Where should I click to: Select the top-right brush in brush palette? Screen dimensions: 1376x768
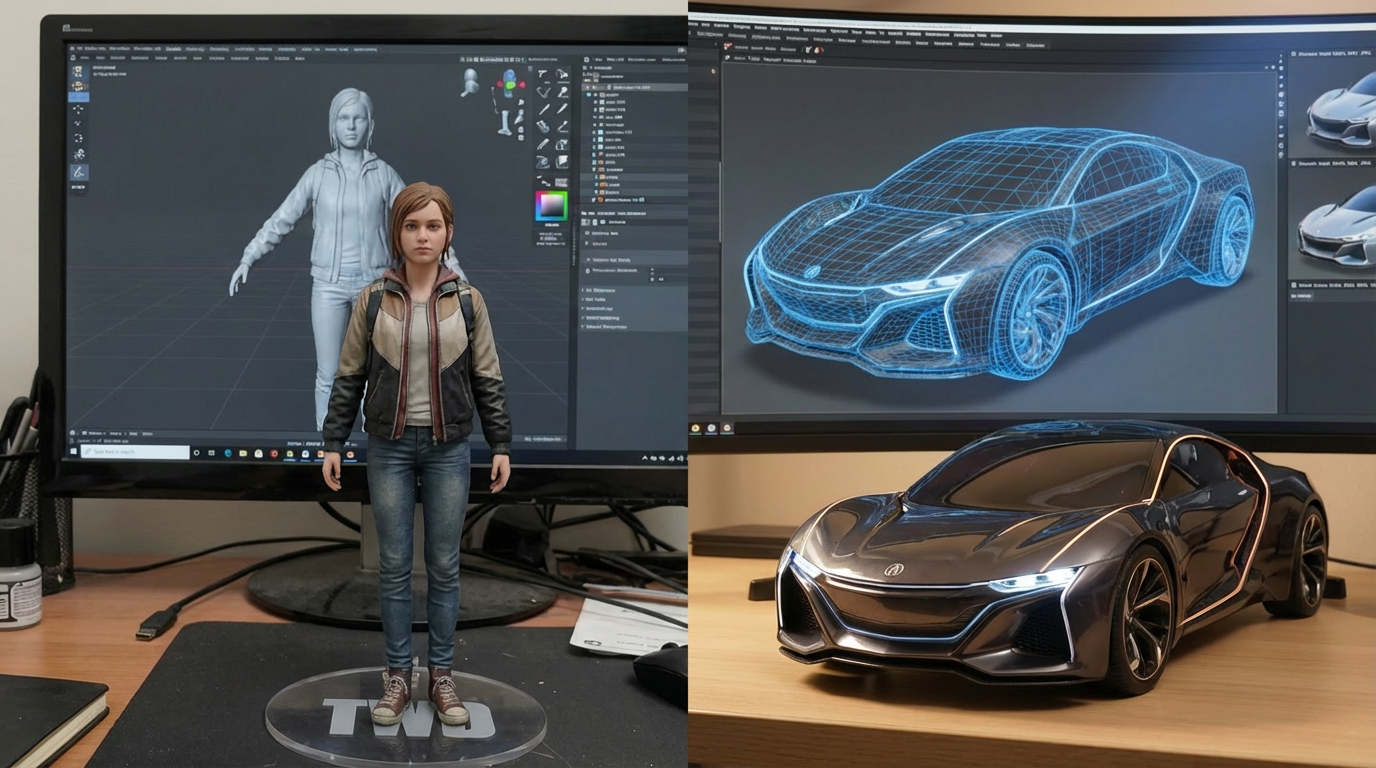pos(563,74)
